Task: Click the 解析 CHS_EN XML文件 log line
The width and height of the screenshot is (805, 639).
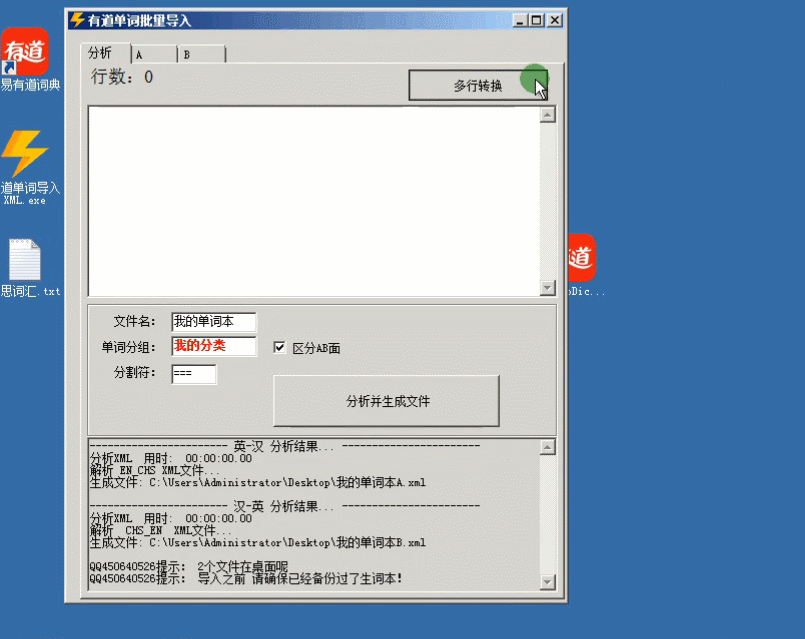Action: point(161,530)
